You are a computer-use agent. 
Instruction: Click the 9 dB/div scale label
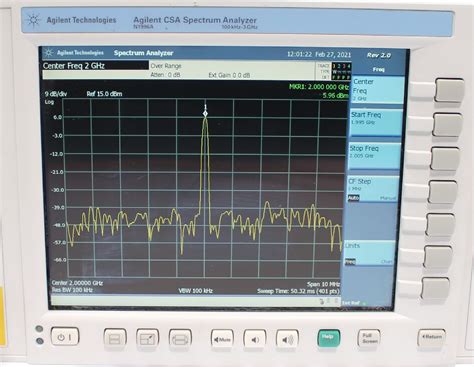(56, 94)
